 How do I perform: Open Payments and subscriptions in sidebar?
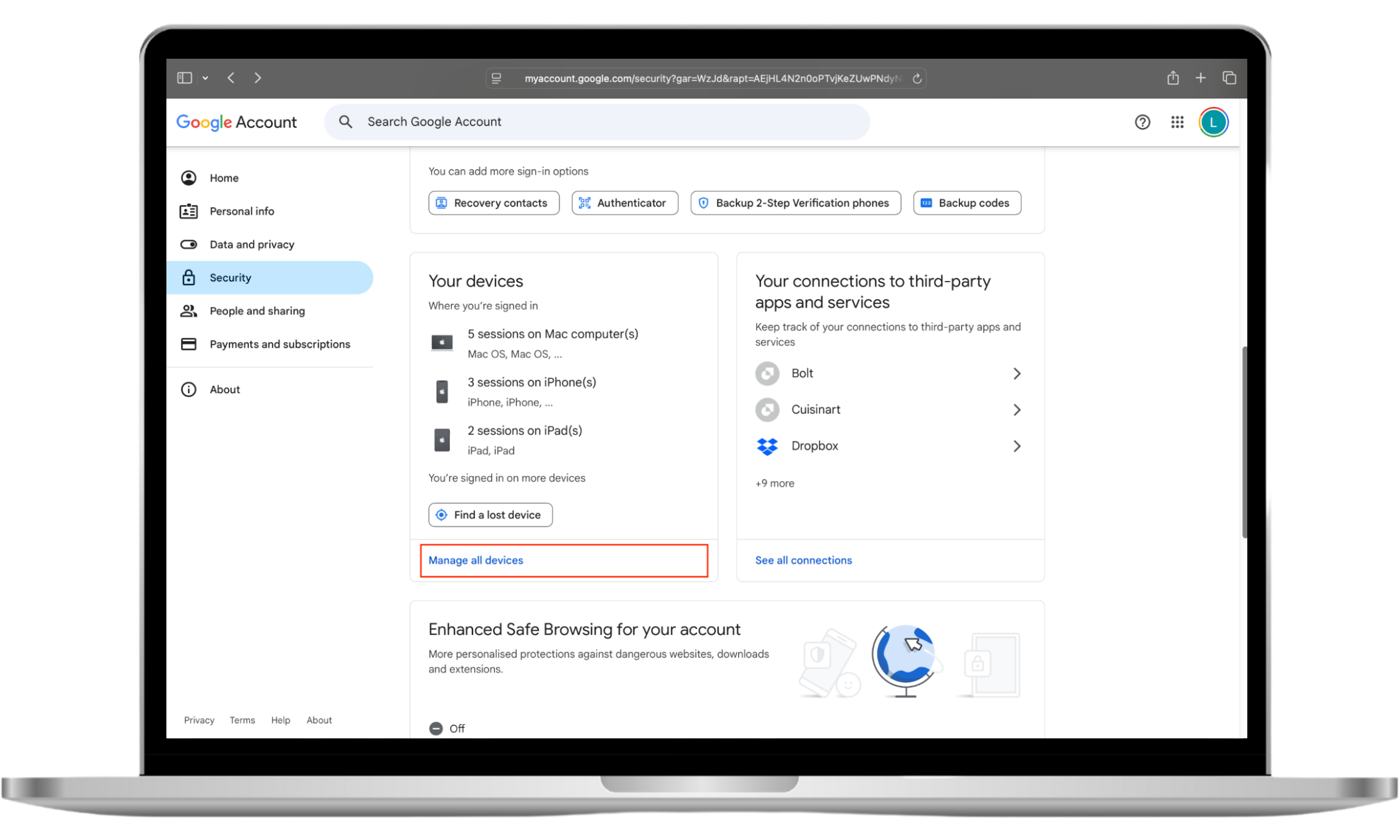[279, 344]
